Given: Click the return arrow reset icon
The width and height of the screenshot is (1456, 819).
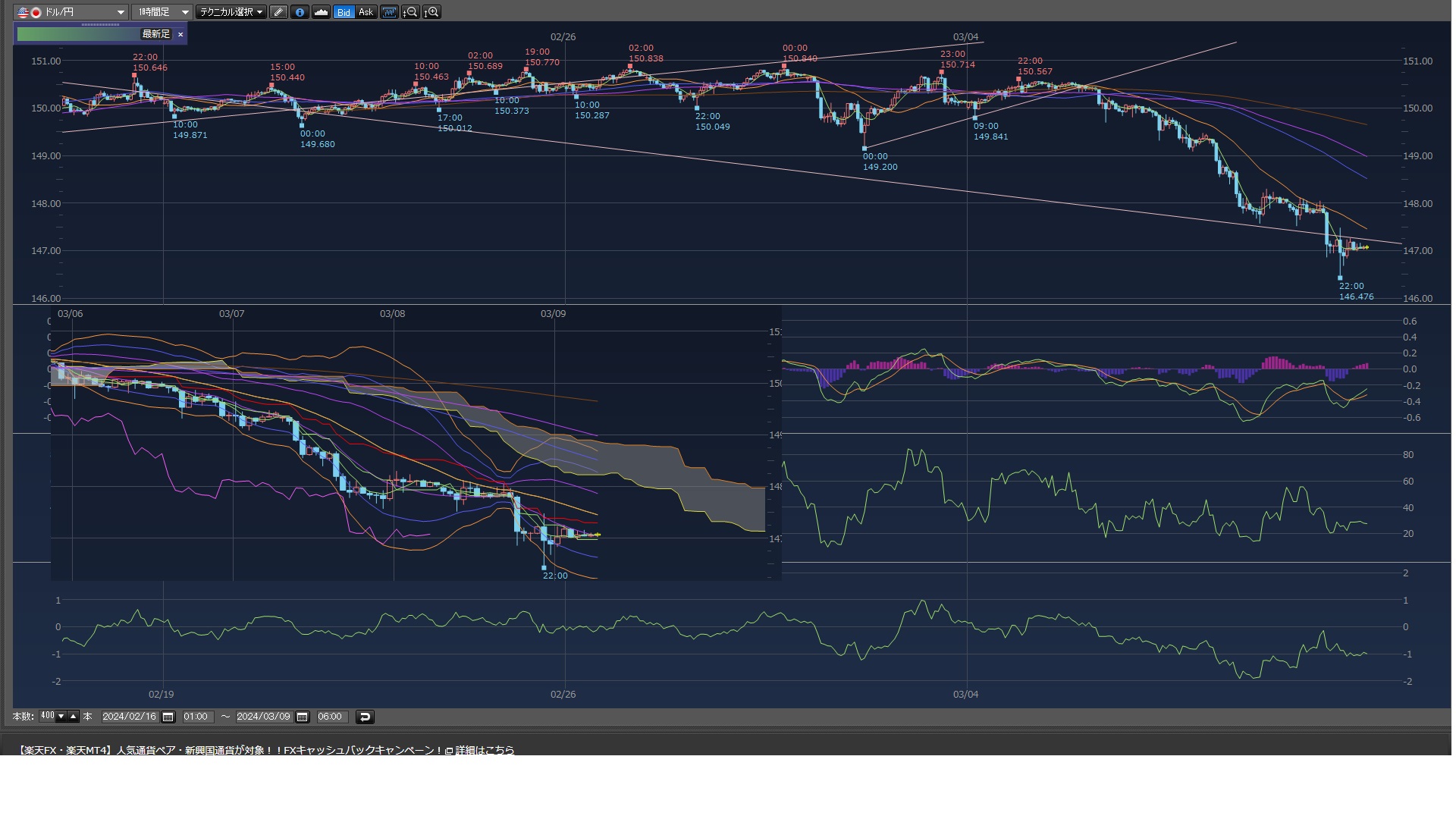Looking at the screenshot, I should click(364, 717).
